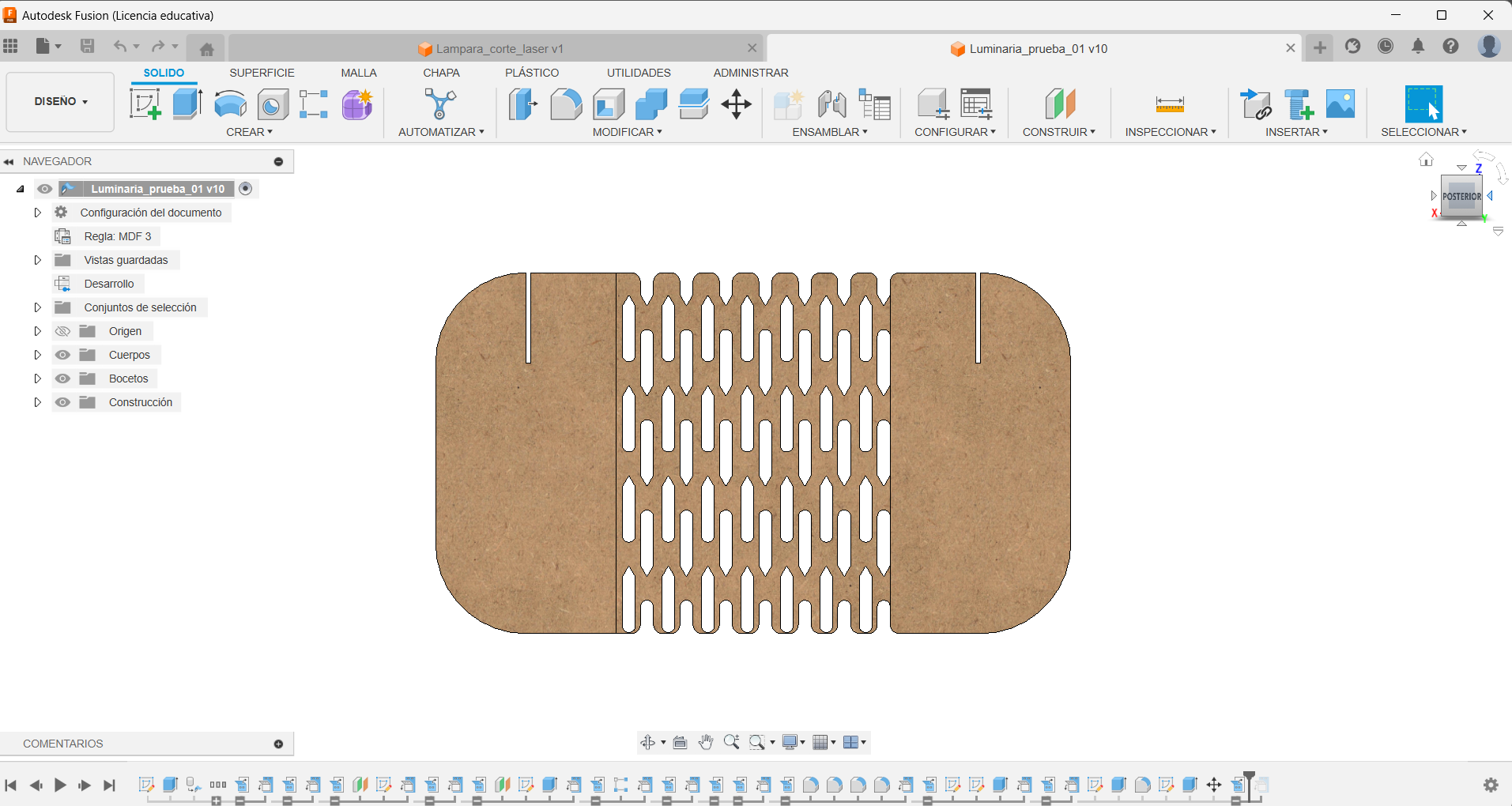Switch to the MALLA tab
This screenshot has width=1512, height=806.
click(x=359, y=73)
